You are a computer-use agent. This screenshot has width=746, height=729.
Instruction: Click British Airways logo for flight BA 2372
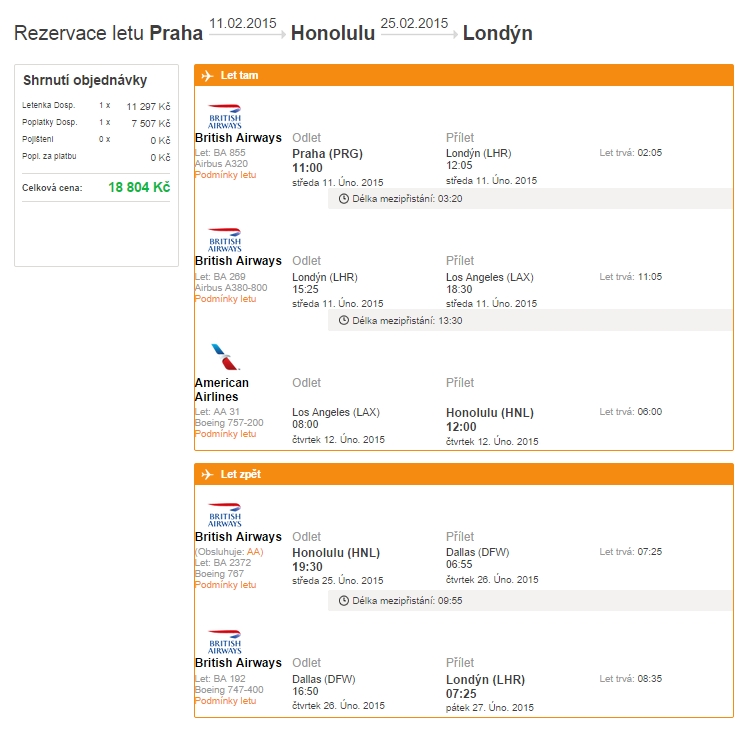click(x=225, y=515)
